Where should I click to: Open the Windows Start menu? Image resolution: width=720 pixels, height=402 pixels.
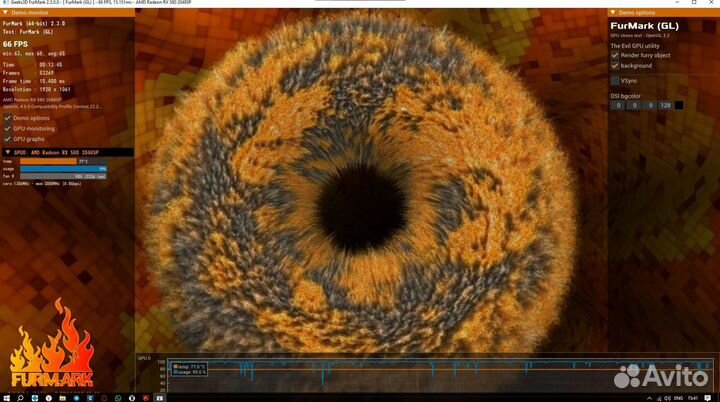(x=8, y=396)
